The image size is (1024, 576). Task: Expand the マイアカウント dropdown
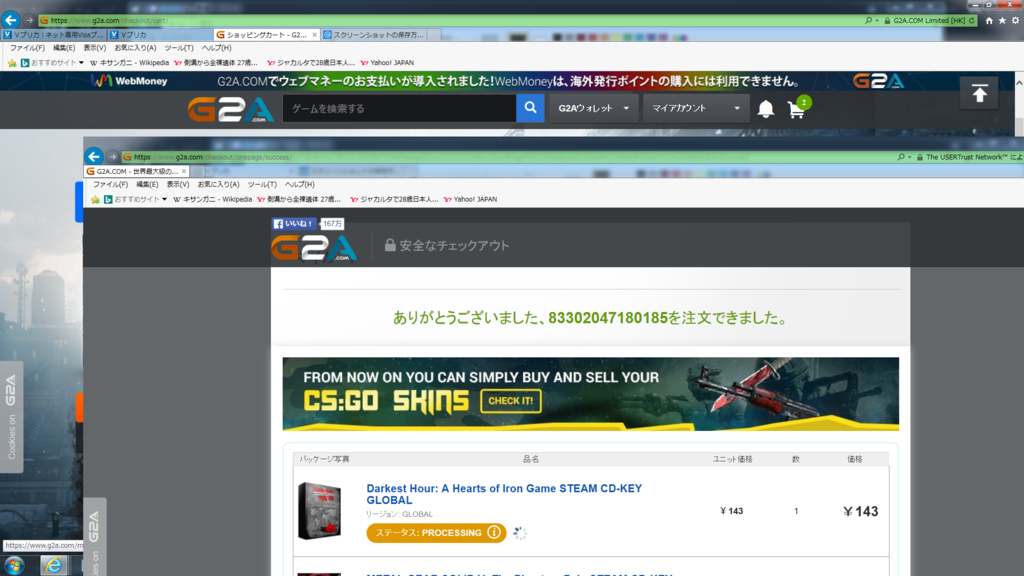(696, 108)
